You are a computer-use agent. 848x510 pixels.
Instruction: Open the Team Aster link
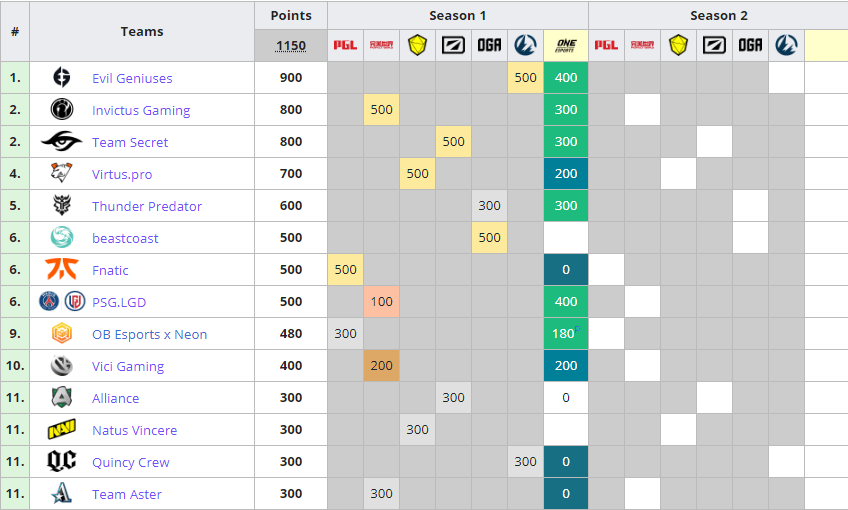pos(126,494)
